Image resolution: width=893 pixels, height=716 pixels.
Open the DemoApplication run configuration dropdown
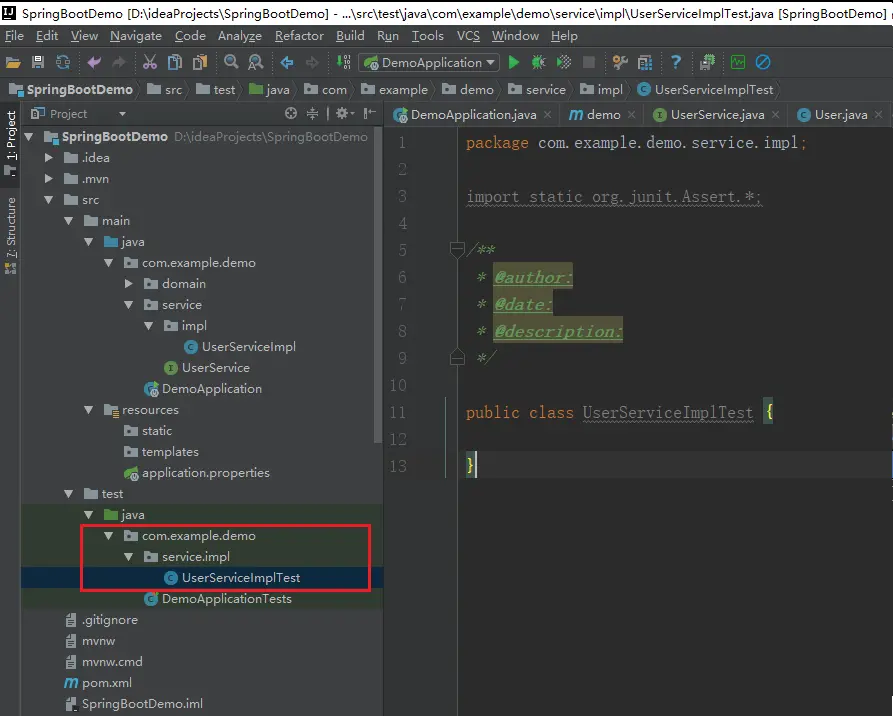[429, 62]
